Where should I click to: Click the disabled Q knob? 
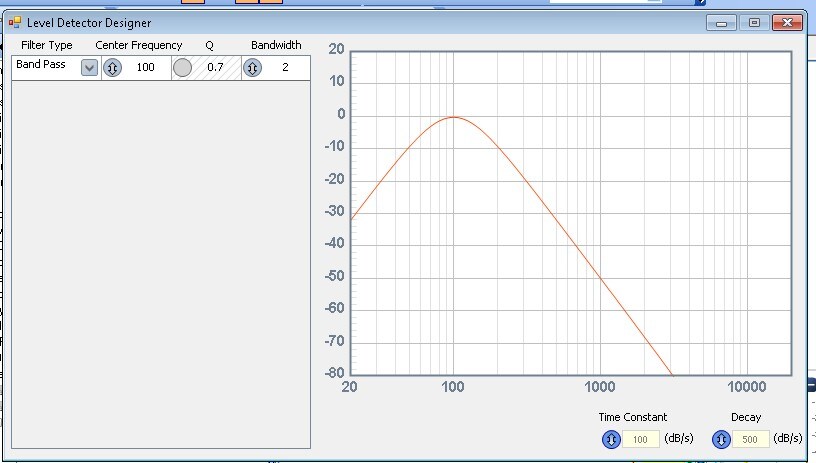[x=182, y=68]
